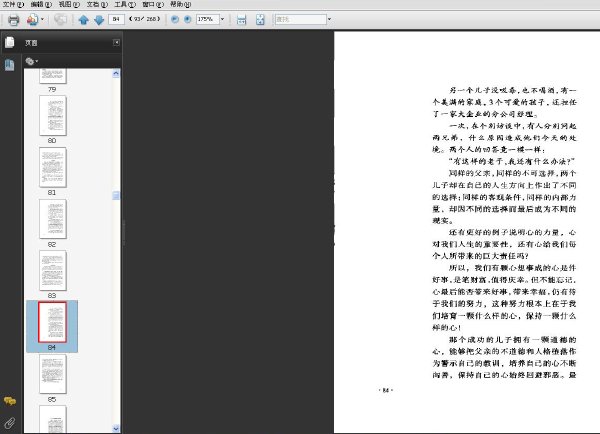The width and height of the screenshot is (600, 434).
Task: Click the thumbnail panel scrollbar thumb
Action: (x=116, y=196)
